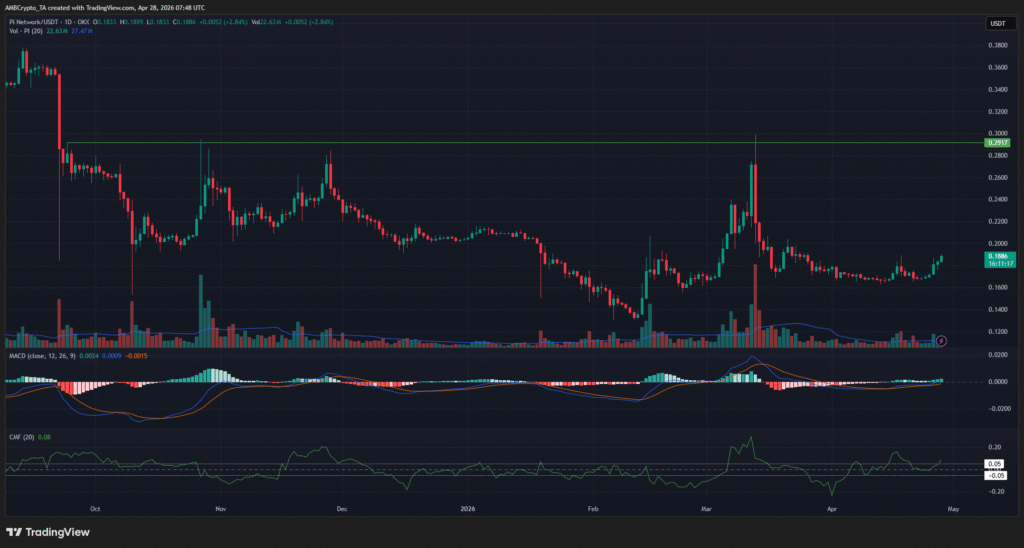This screenshot has height=548, width=1024.
Task: Click the Mar label on time axis
Action: [707, 508]
